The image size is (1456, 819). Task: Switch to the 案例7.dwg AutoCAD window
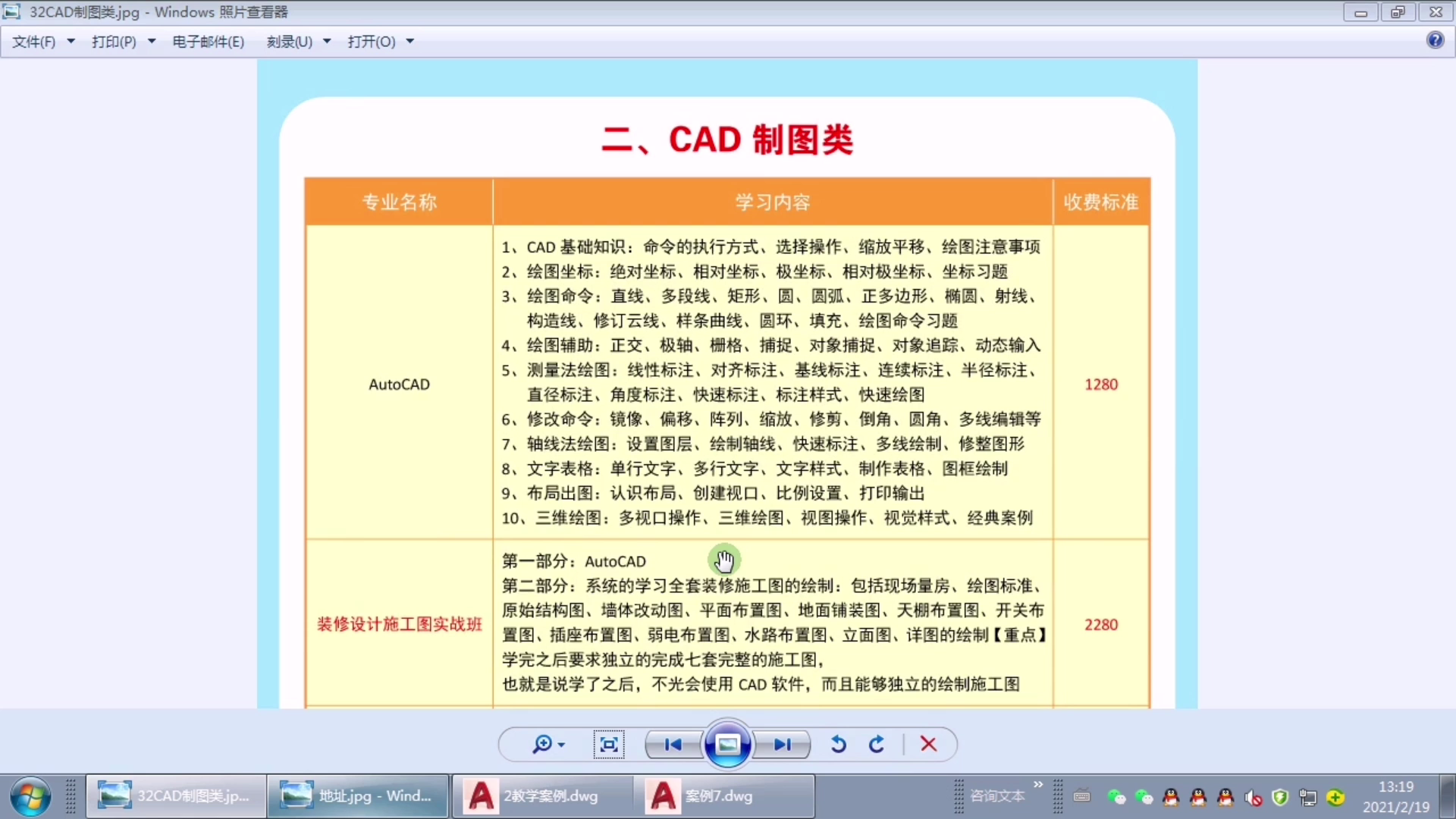(725, 796)
